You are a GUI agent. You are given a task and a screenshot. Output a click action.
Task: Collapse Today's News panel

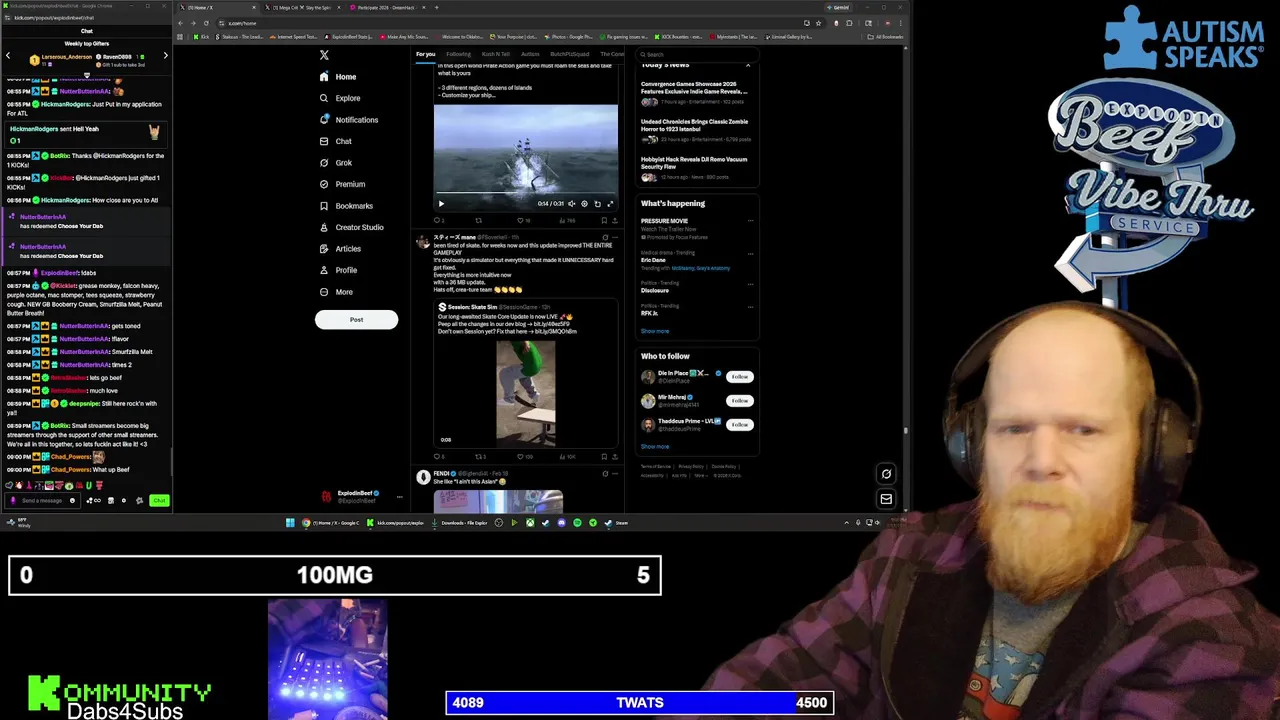click(x=748, y=65)
